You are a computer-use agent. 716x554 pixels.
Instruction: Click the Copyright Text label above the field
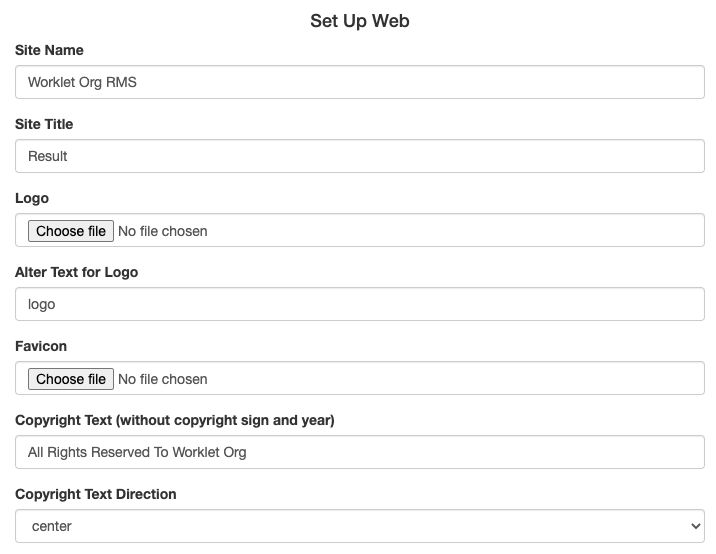click(174, 420)
